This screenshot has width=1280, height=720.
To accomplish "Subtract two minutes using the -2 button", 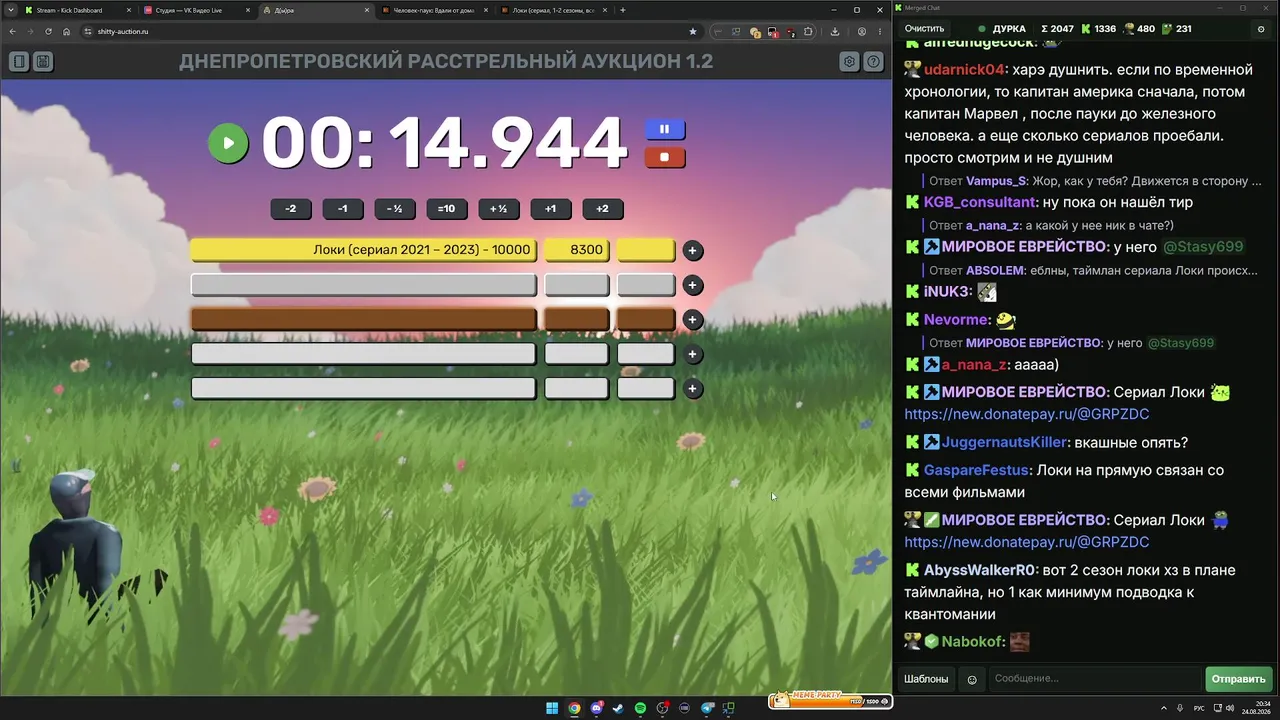I will coord(291,209).
